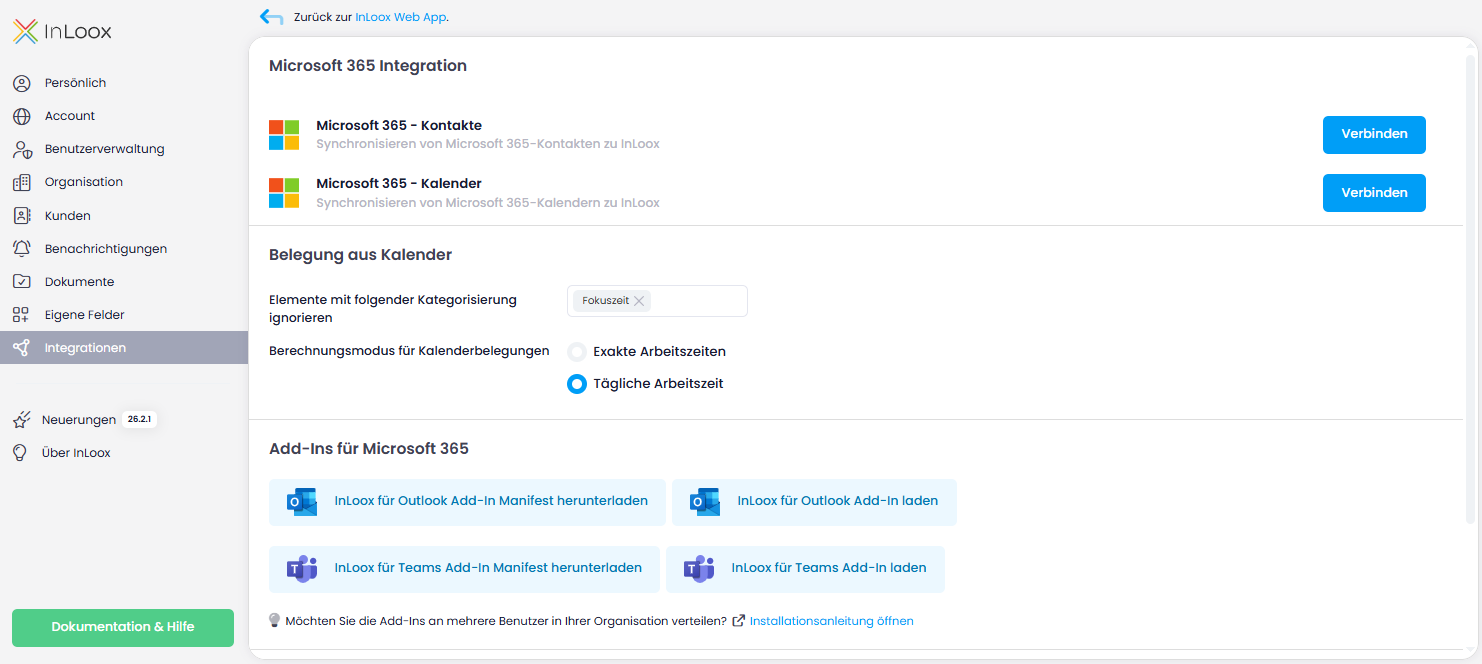
Task: Download InLoox für Teams Add-In Manifest
Action: (464, 569)
